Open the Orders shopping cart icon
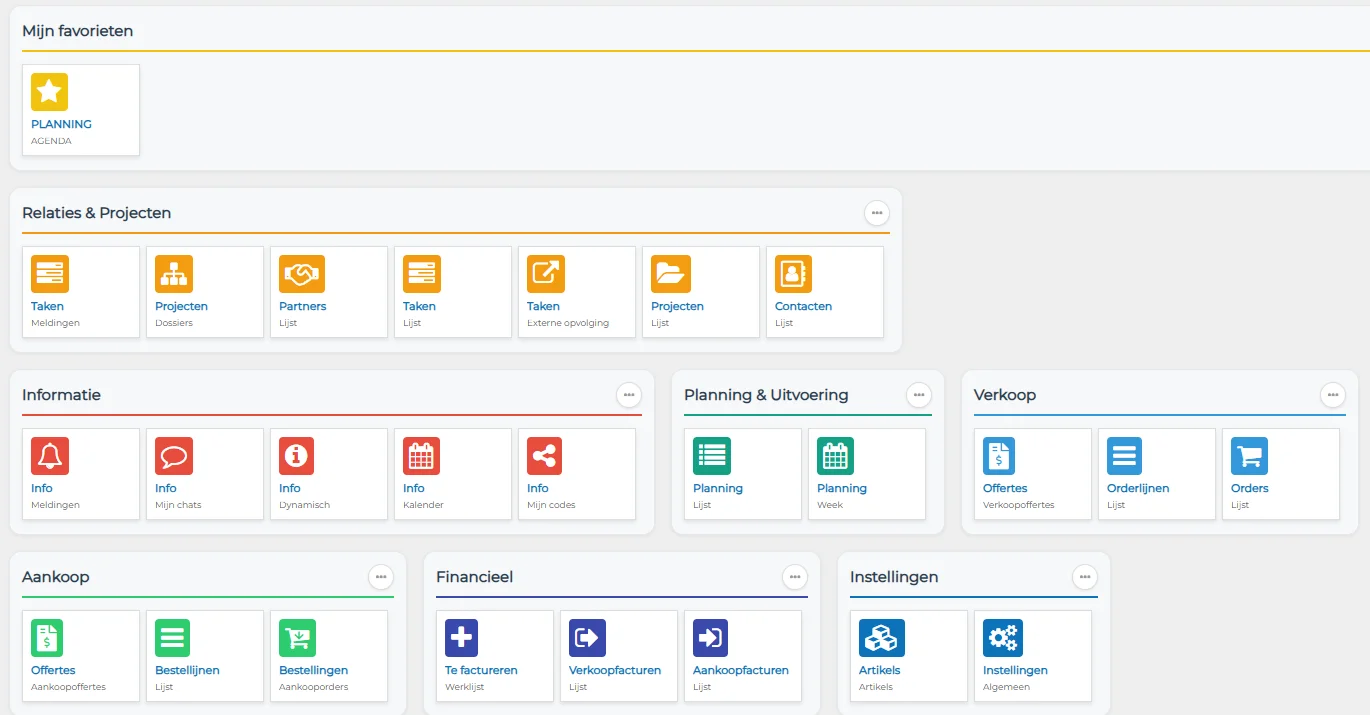Image resolution: width=1370 pixels, height=715 pixels. [1250, 456]
